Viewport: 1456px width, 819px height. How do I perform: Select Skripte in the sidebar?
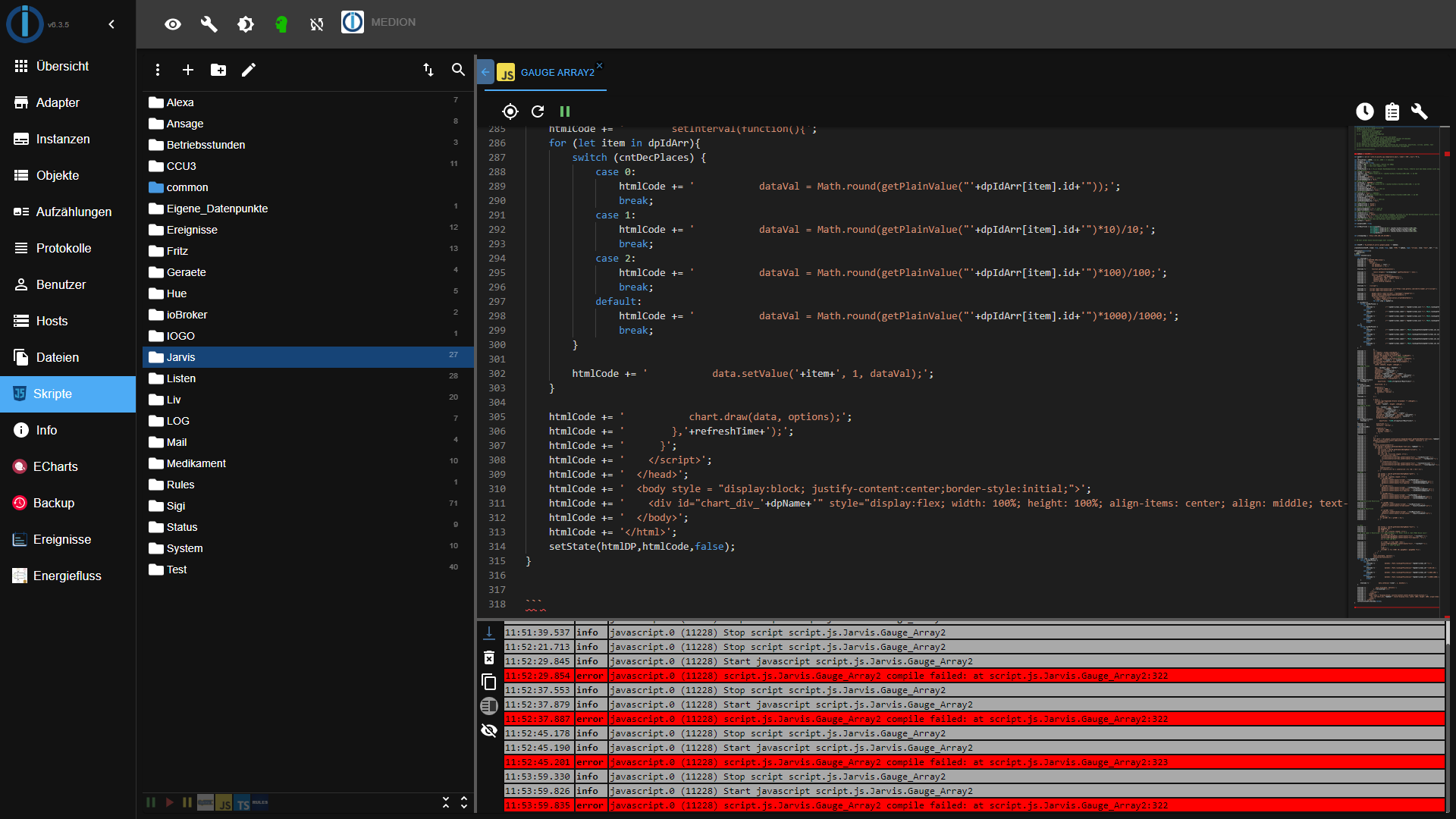click(x=68, y=394)
